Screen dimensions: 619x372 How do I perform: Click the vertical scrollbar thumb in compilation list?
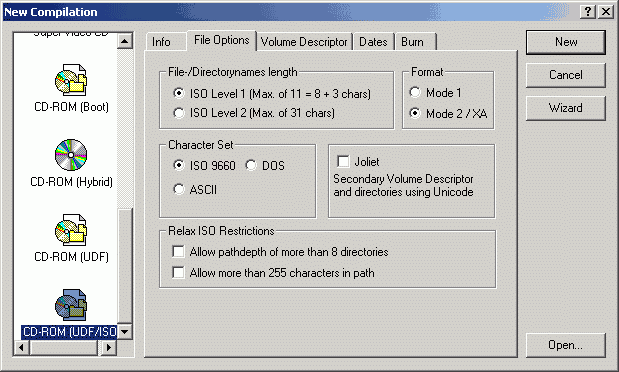click(125, 266)
